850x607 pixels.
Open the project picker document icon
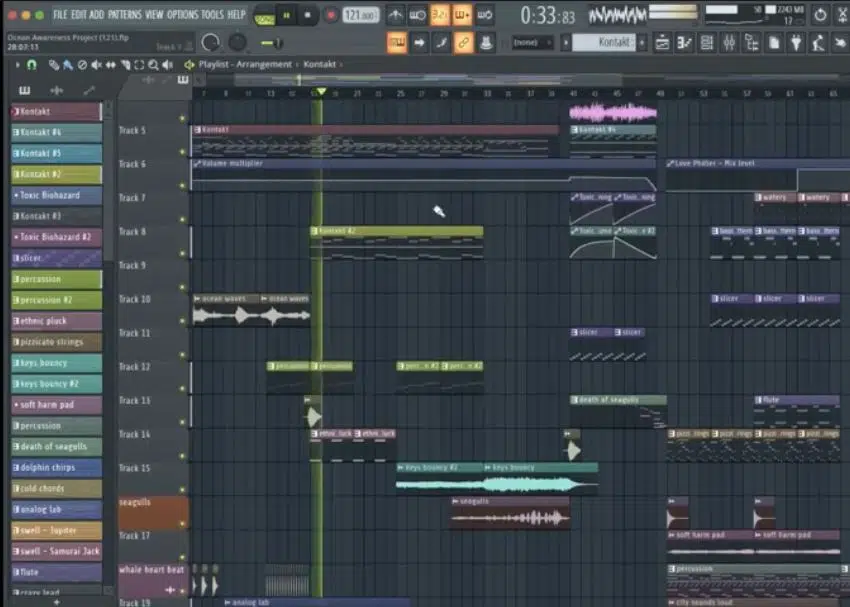[774, 42]
